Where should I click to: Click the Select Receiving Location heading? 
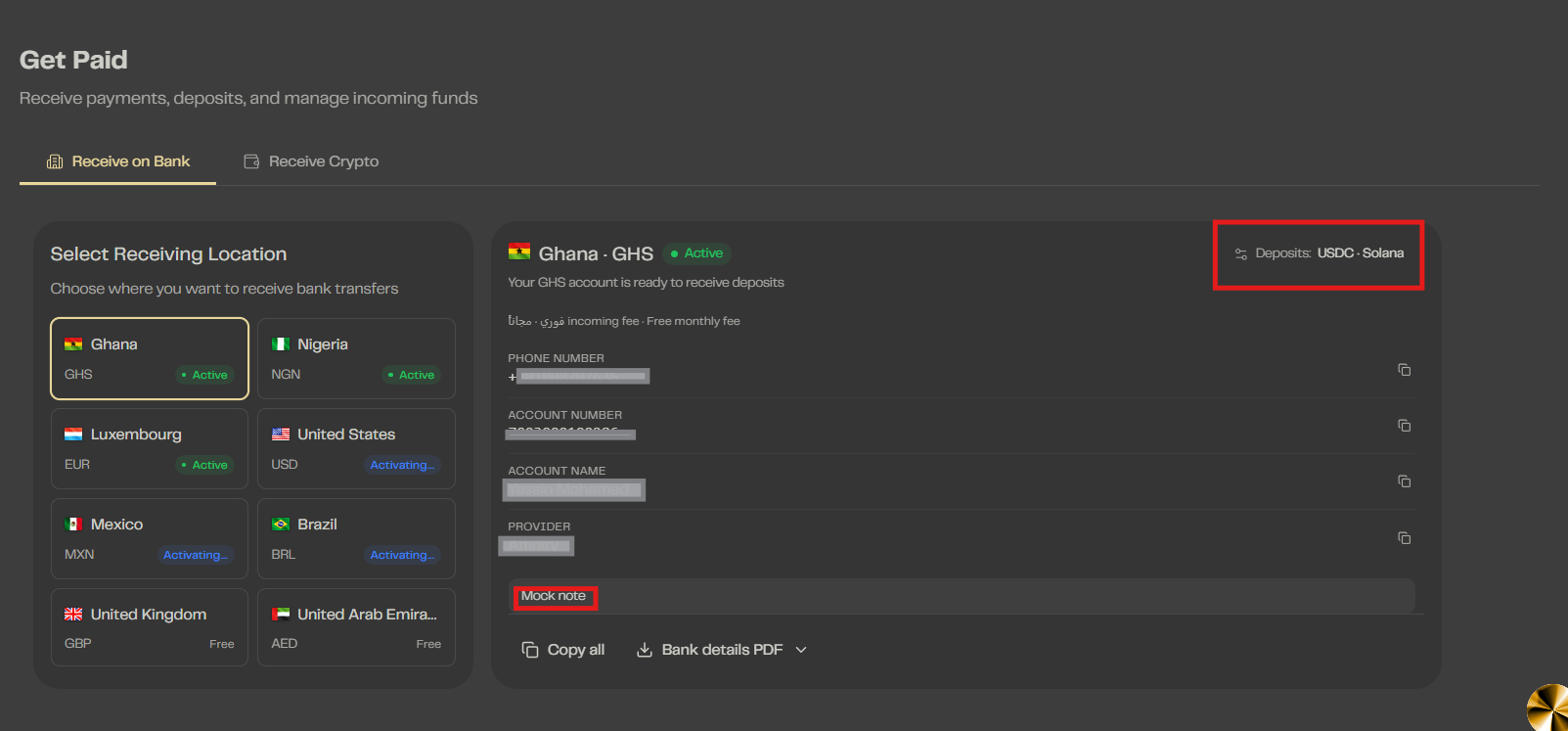tap(168, 254)
